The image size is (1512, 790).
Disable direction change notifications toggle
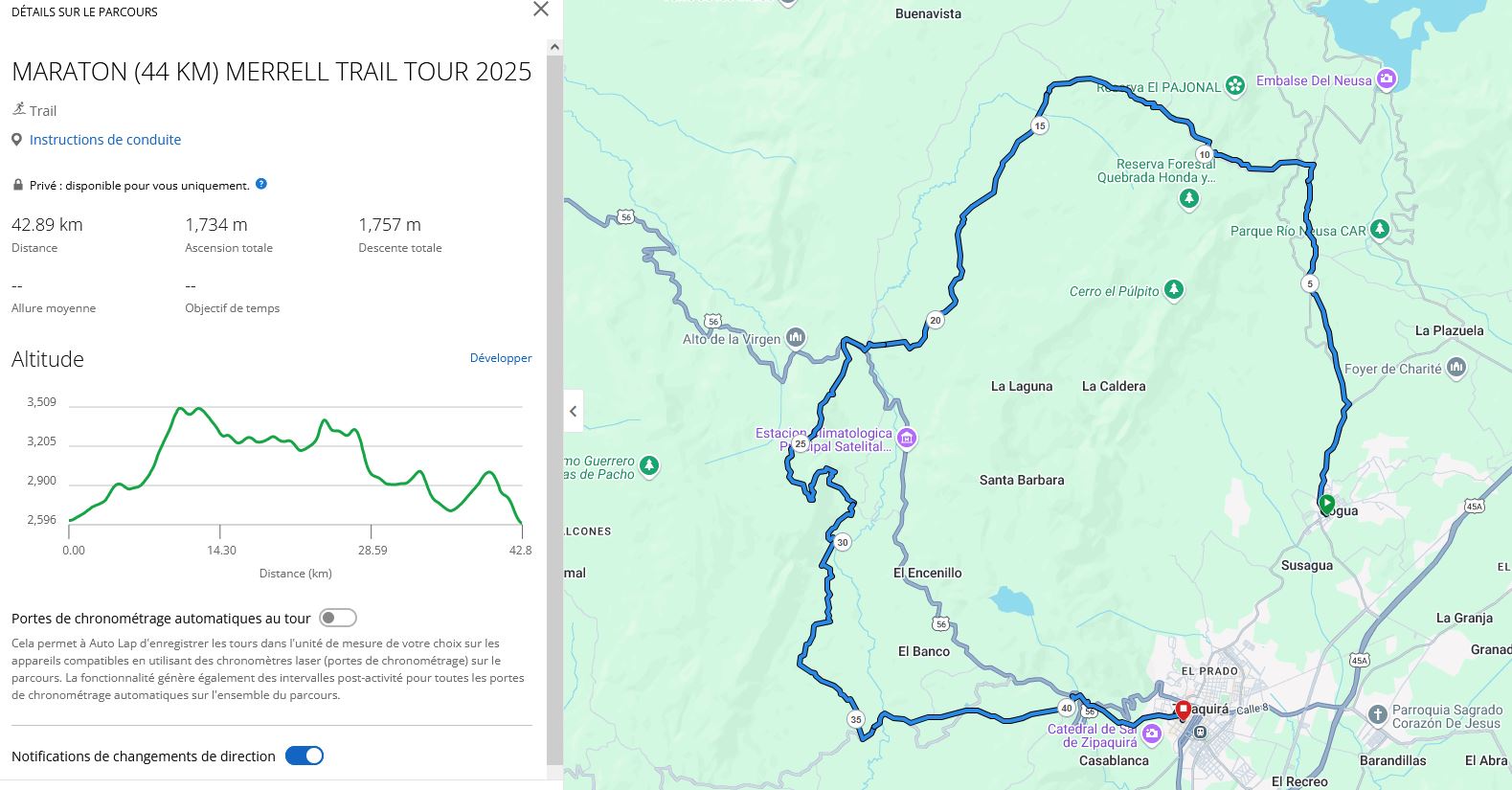tap(305, 756)
